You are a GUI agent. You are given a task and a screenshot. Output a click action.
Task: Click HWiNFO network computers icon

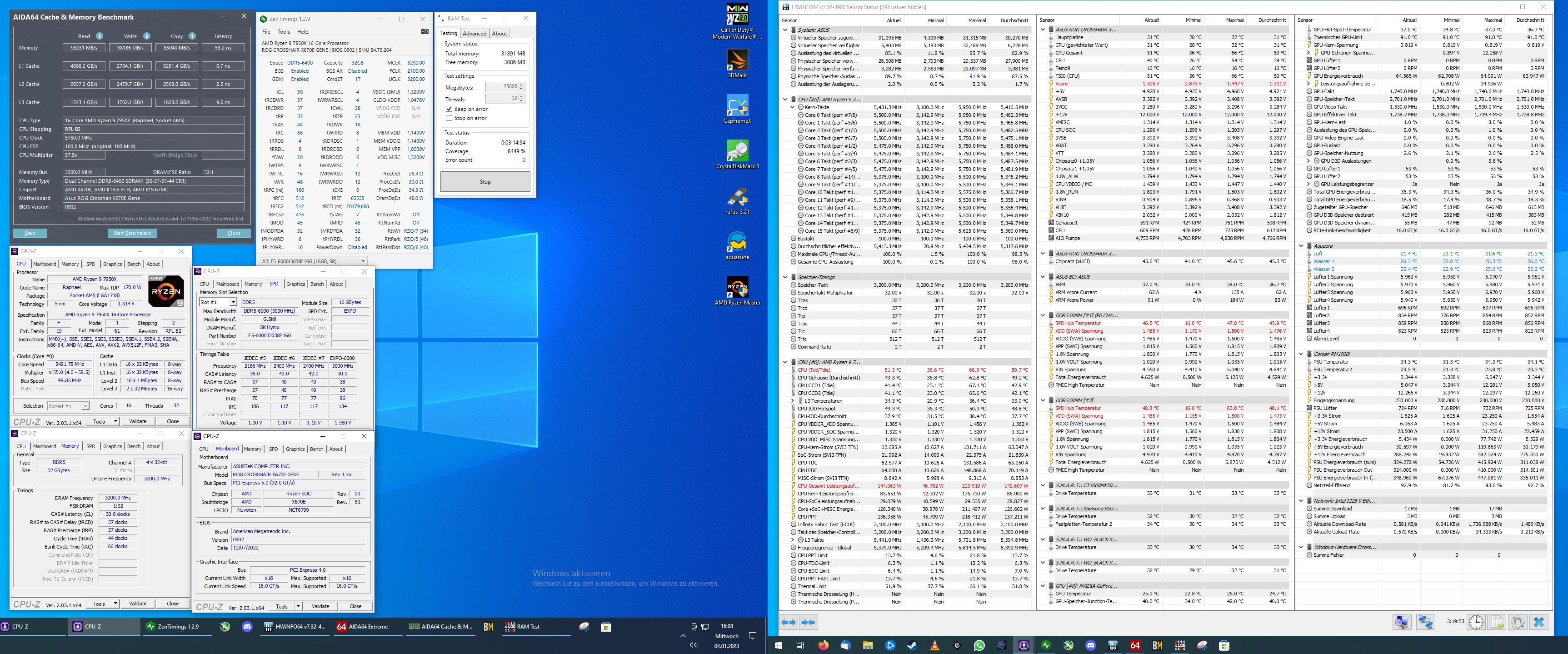pyautogui.click(x=1426, y=622)
